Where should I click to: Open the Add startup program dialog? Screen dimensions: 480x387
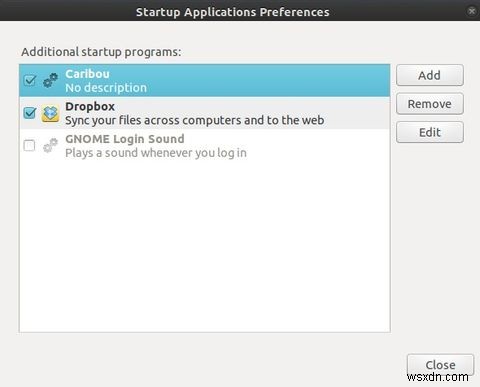pyautogui.click(x=430, y=75)
